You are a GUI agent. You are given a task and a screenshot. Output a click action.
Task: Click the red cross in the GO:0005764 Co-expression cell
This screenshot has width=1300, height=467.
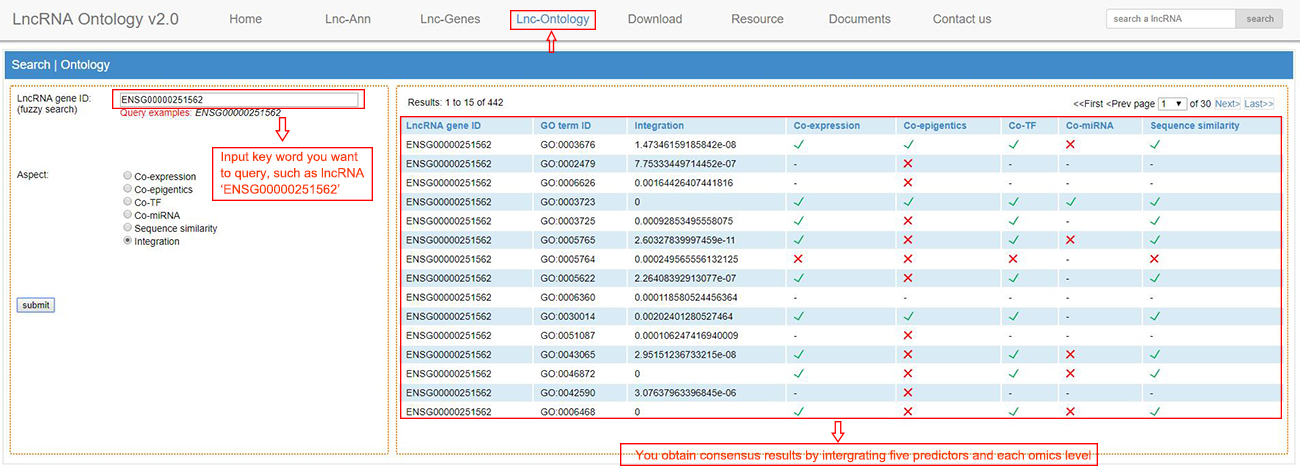pos(800,259)
